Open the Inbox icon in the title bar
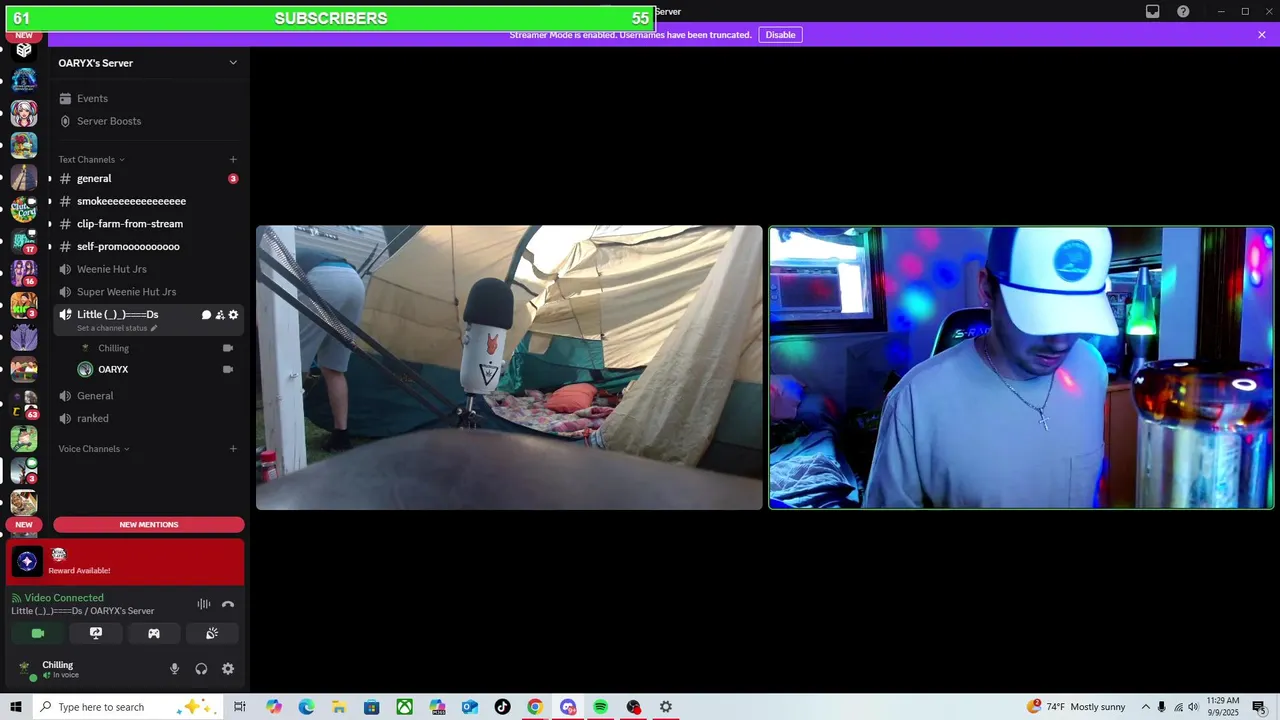This screenshot has width=1280, height=720. tap(1153, 12)
